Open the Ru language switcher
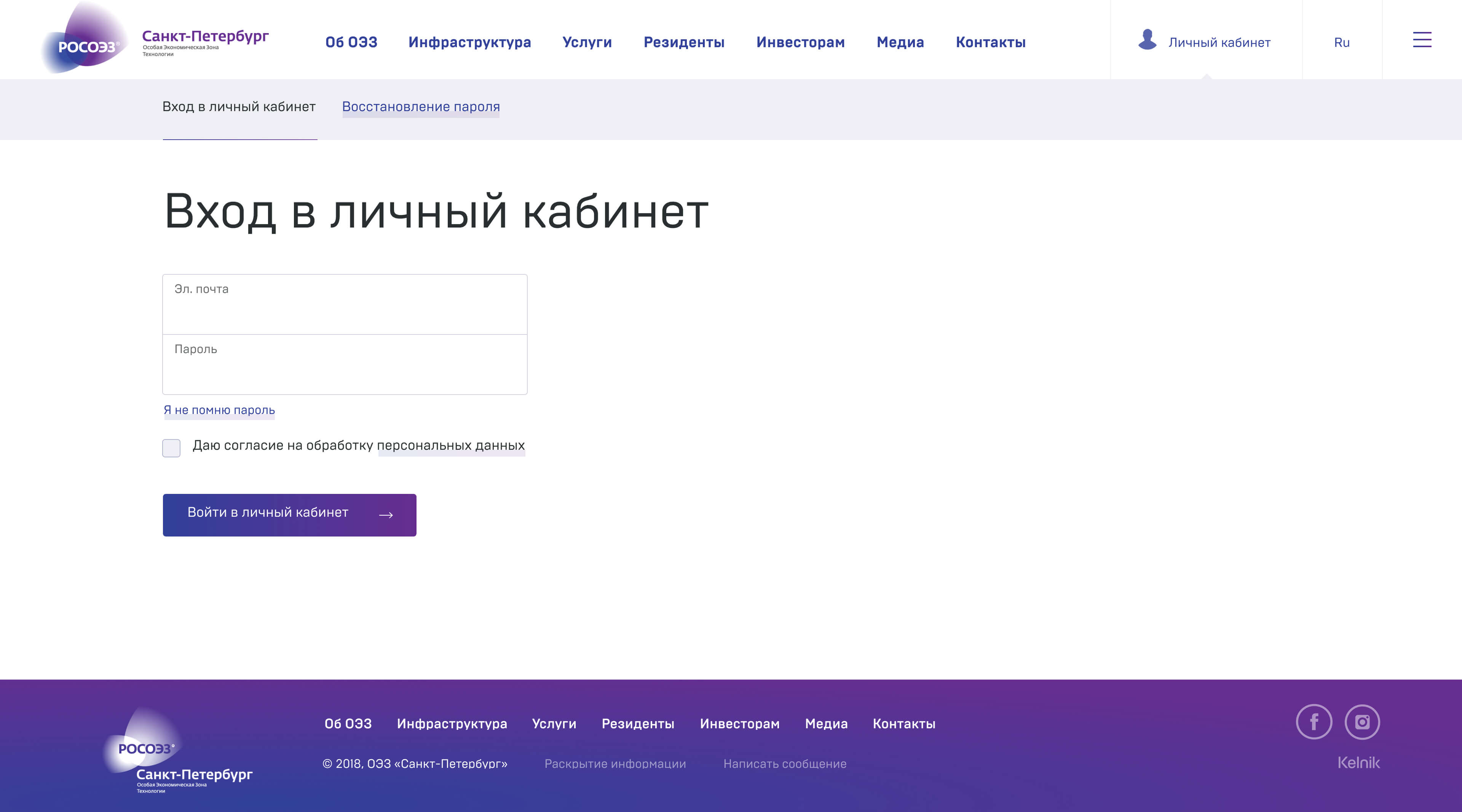The width and height of the screenshot is (1462, 812). coord(1342,43)
